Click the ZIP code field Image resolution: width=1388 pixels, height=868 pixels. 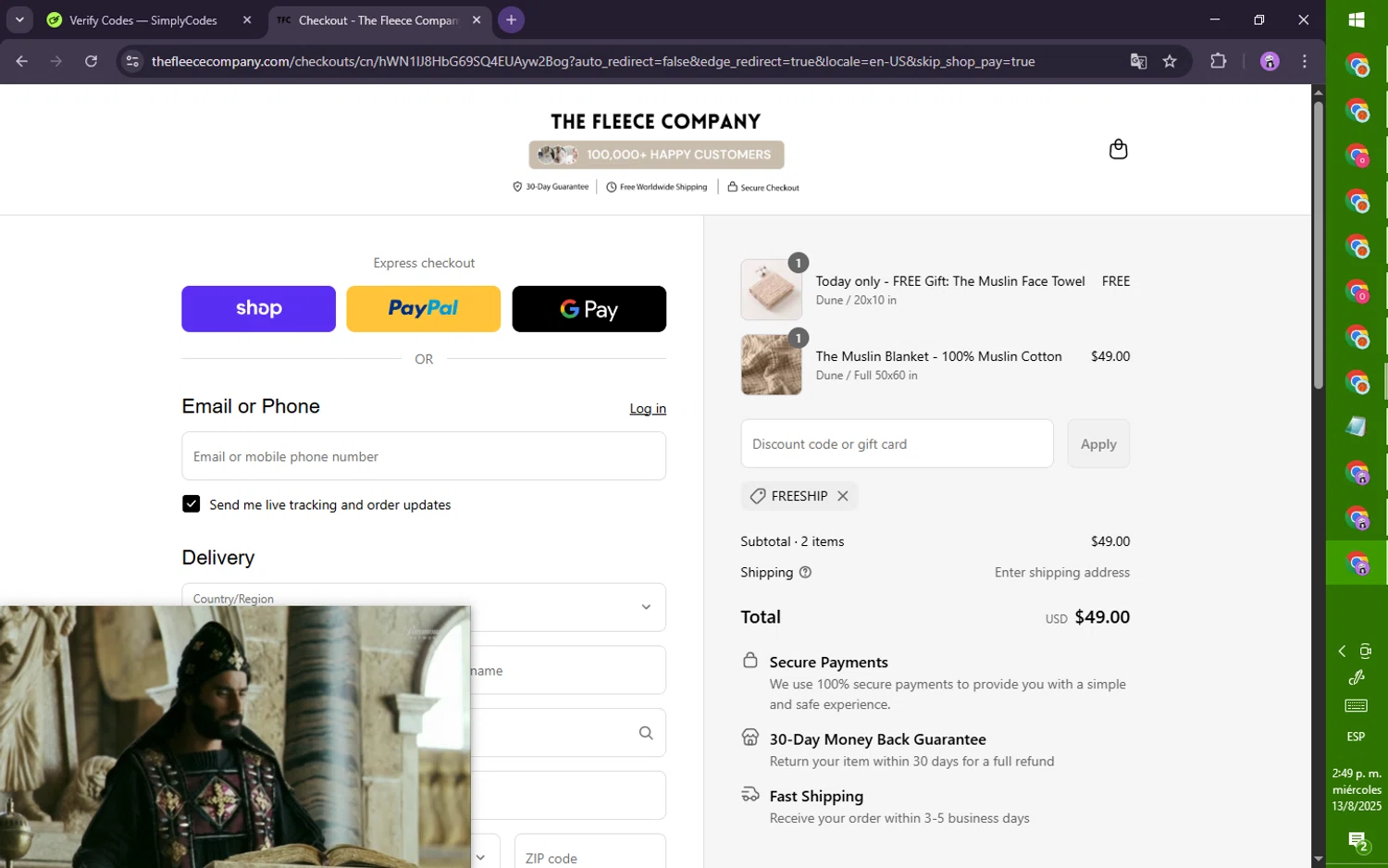[x=589, y=857]
